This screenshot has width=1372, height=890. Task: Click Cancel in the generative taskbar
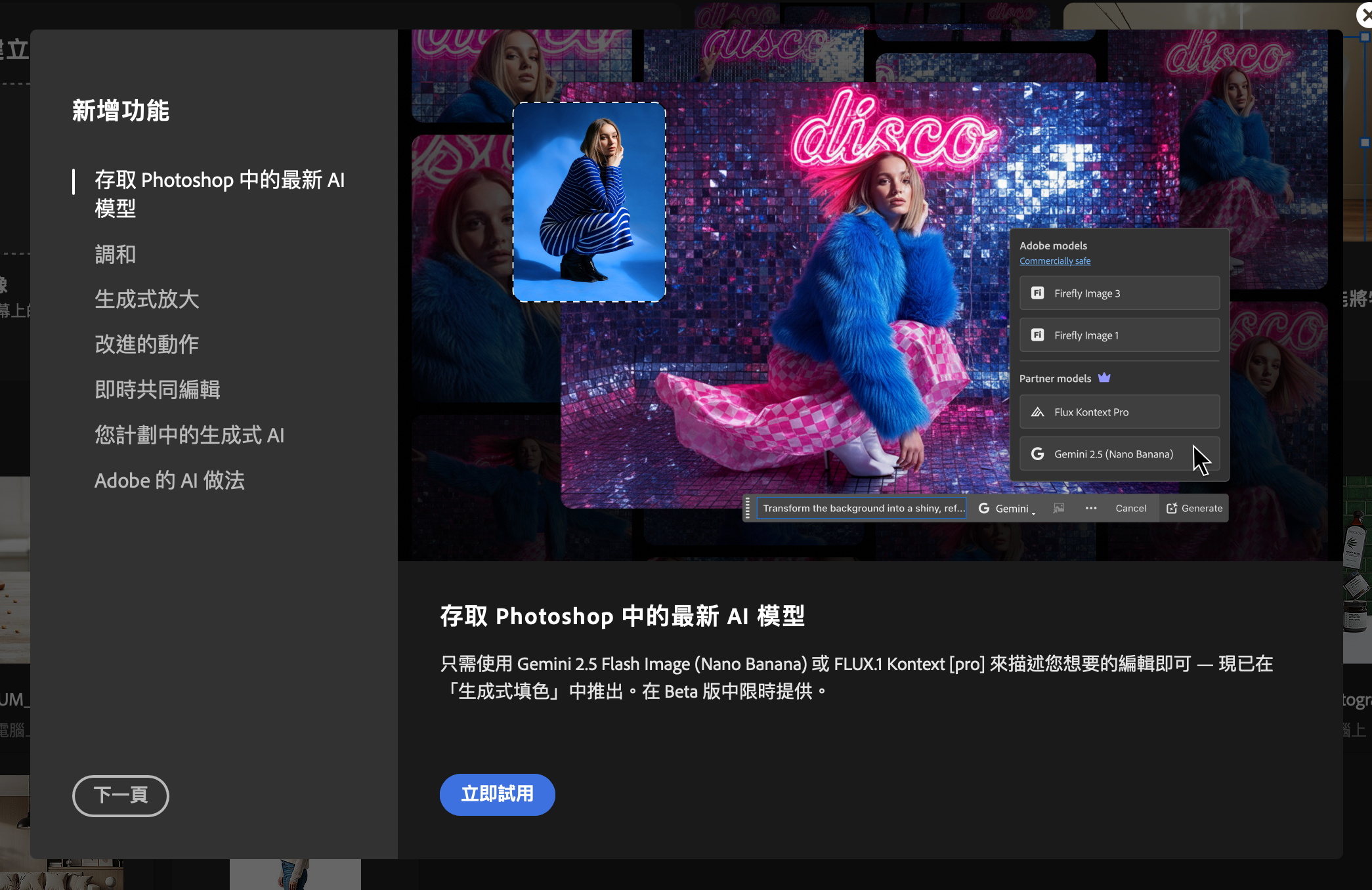click(1130, 508)
